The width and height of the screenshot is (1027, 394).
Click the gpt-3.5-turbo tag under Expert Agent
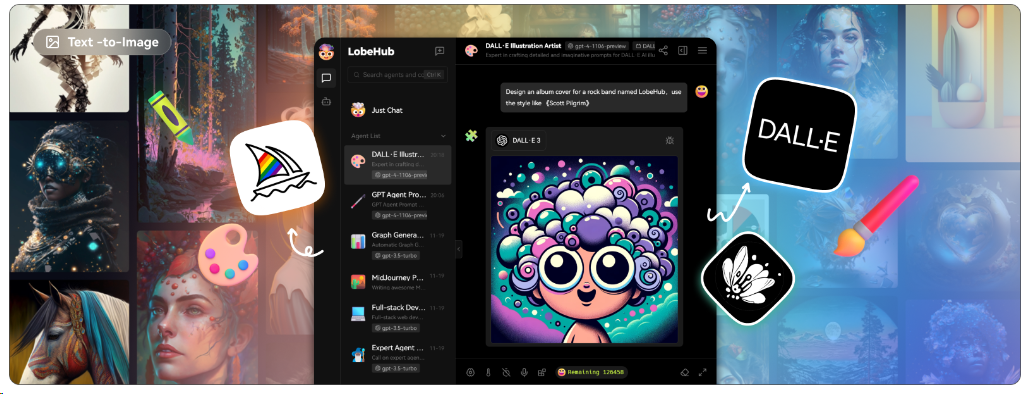(x=396, y=368)
